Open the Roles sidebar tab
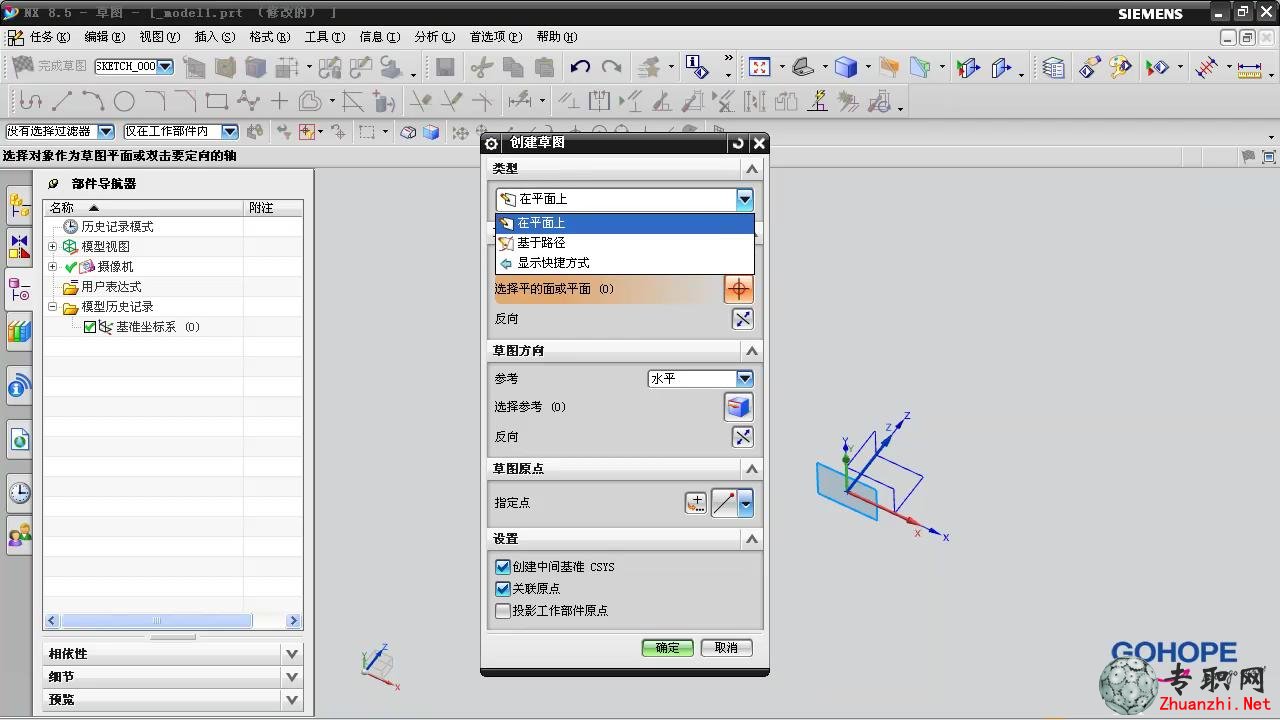The image size is (1280, 720). click(x=19, y=536)
